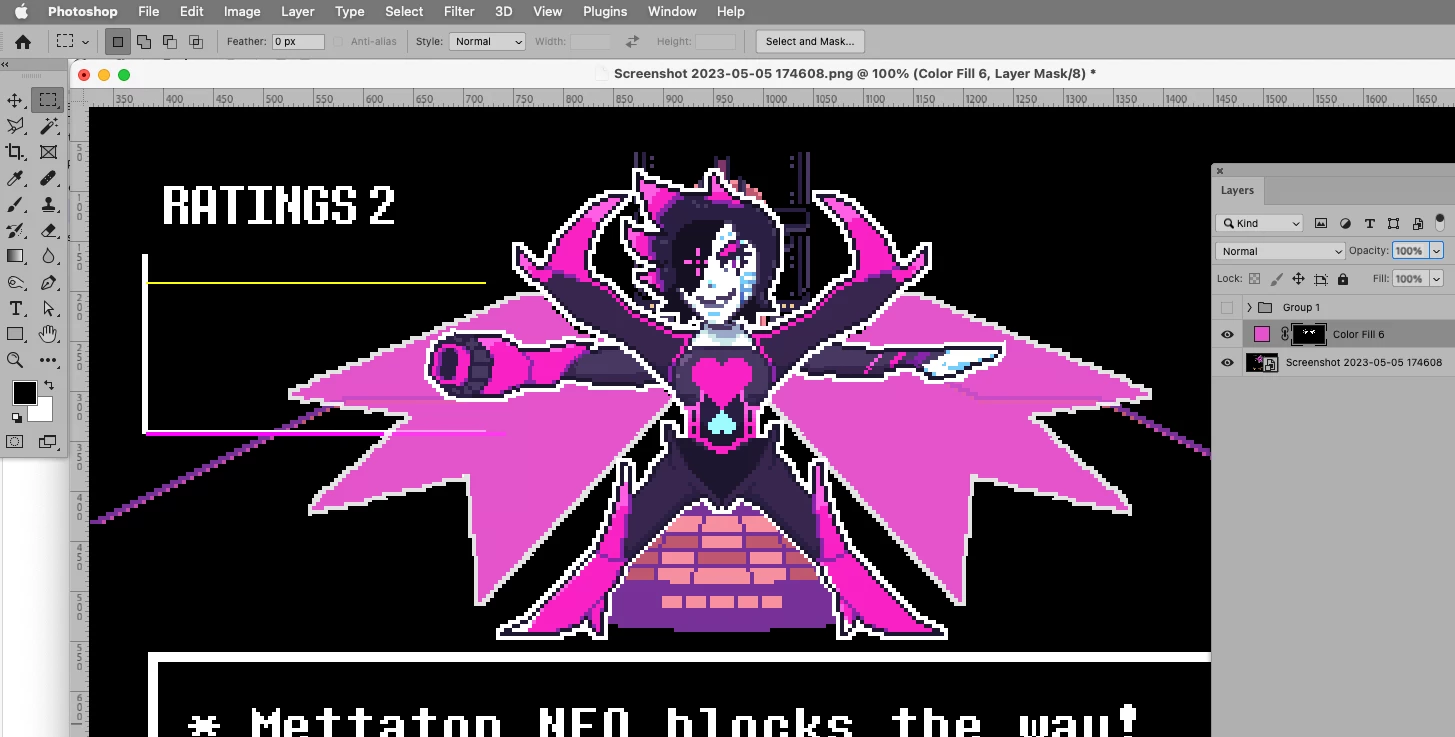This screenshot has width=1455, height=737.
Task: Filter layers for adjustment layers
Action: point(1345,223)
